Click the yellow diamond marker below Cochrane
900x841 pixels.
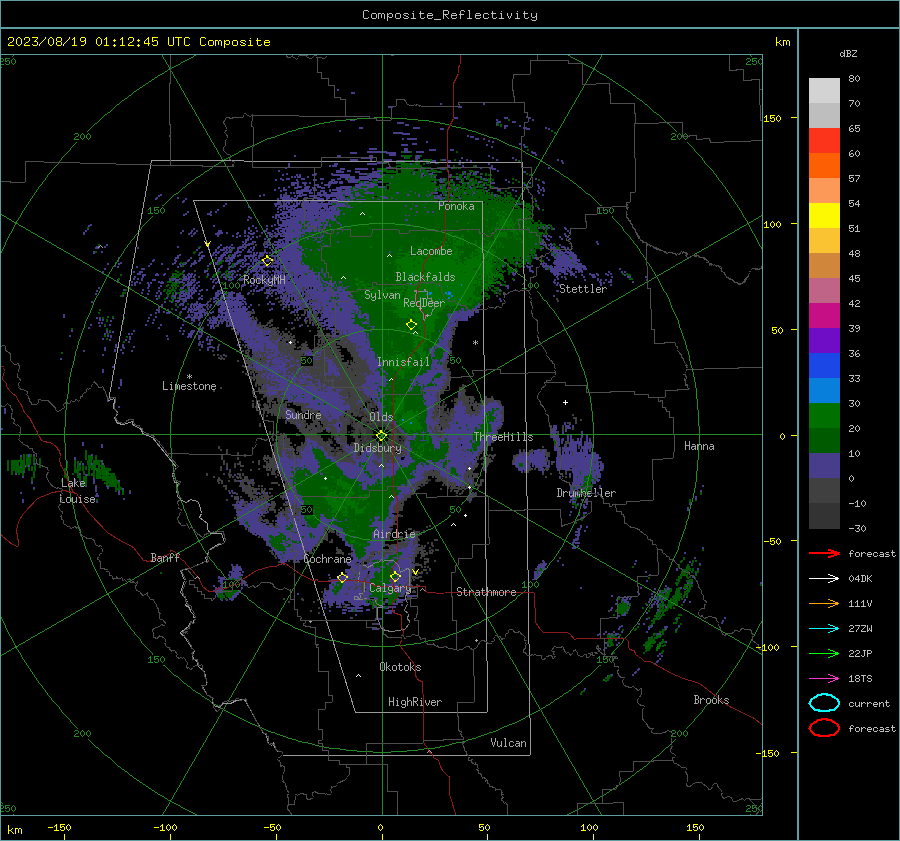[x=342, y=577]
